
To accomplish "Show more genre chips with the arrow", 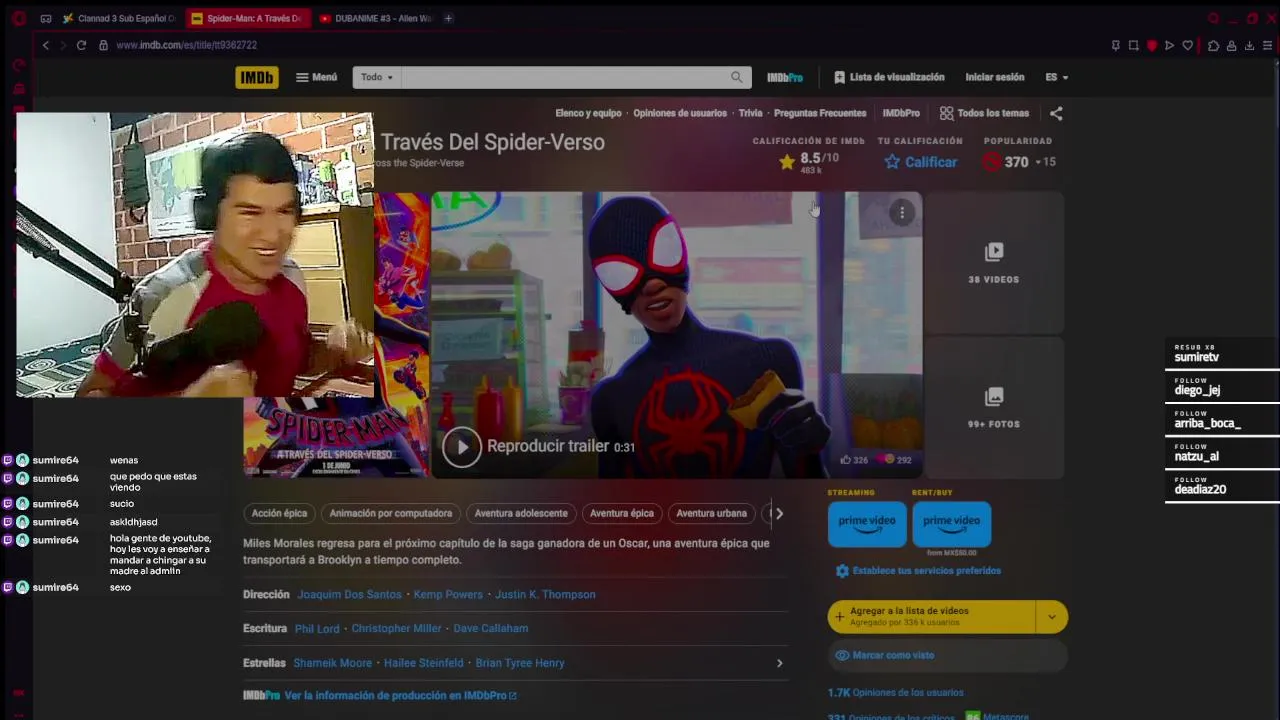I will click(779, 513).
